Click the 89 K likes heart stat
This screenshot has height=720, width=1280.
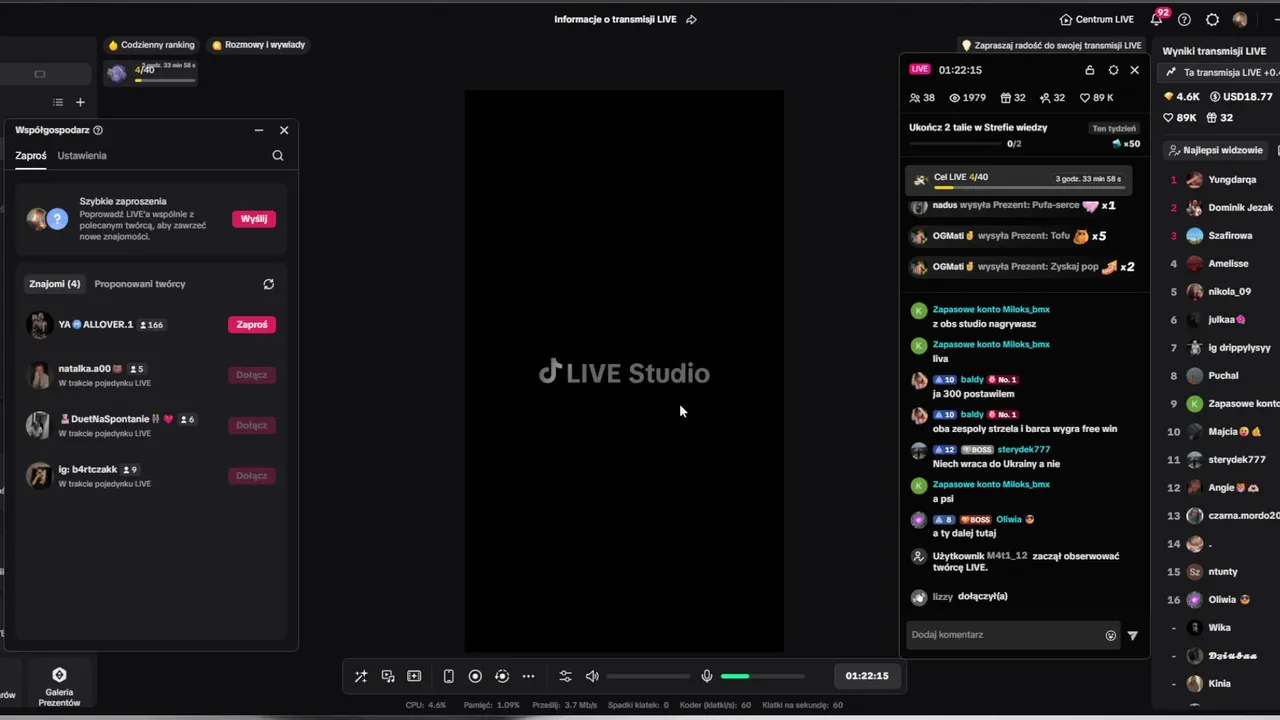click(1097, 98)
